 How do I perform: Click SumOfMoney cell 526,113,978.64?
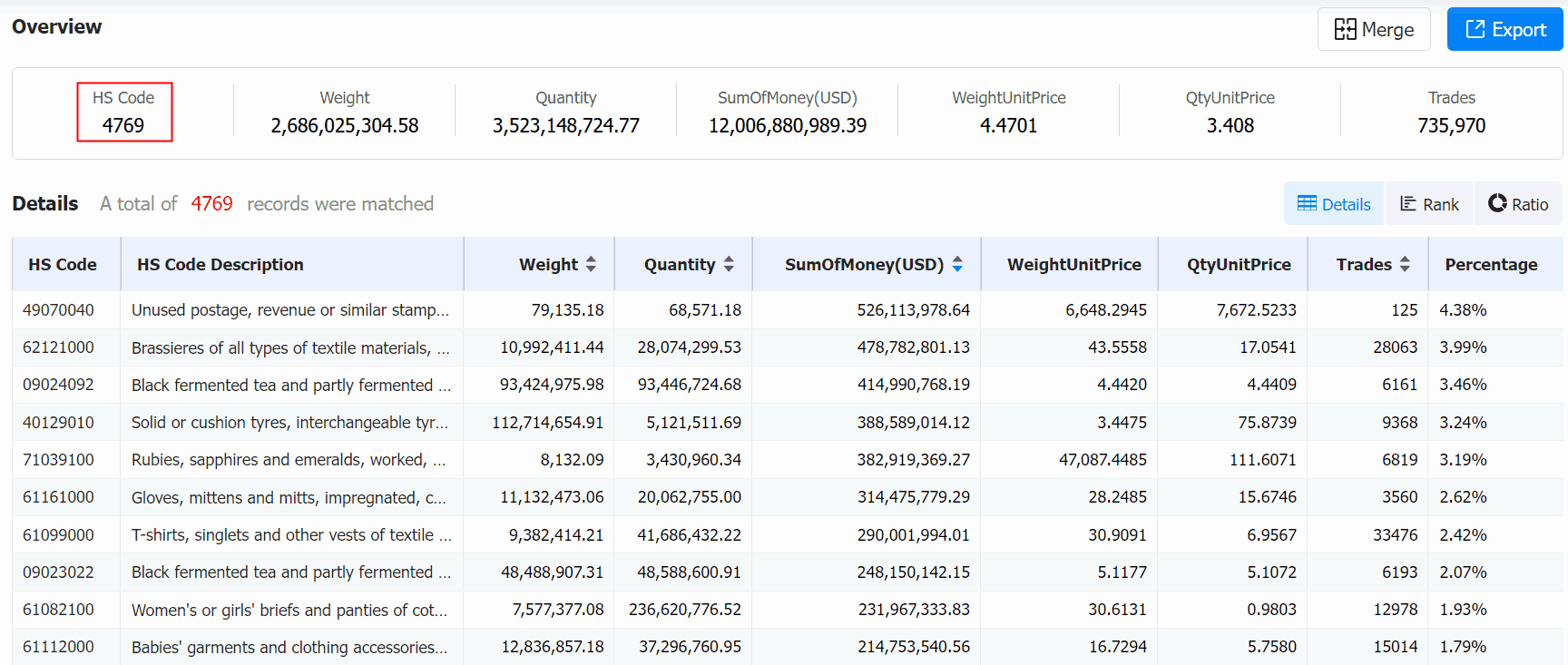click(x=914, y=310)
